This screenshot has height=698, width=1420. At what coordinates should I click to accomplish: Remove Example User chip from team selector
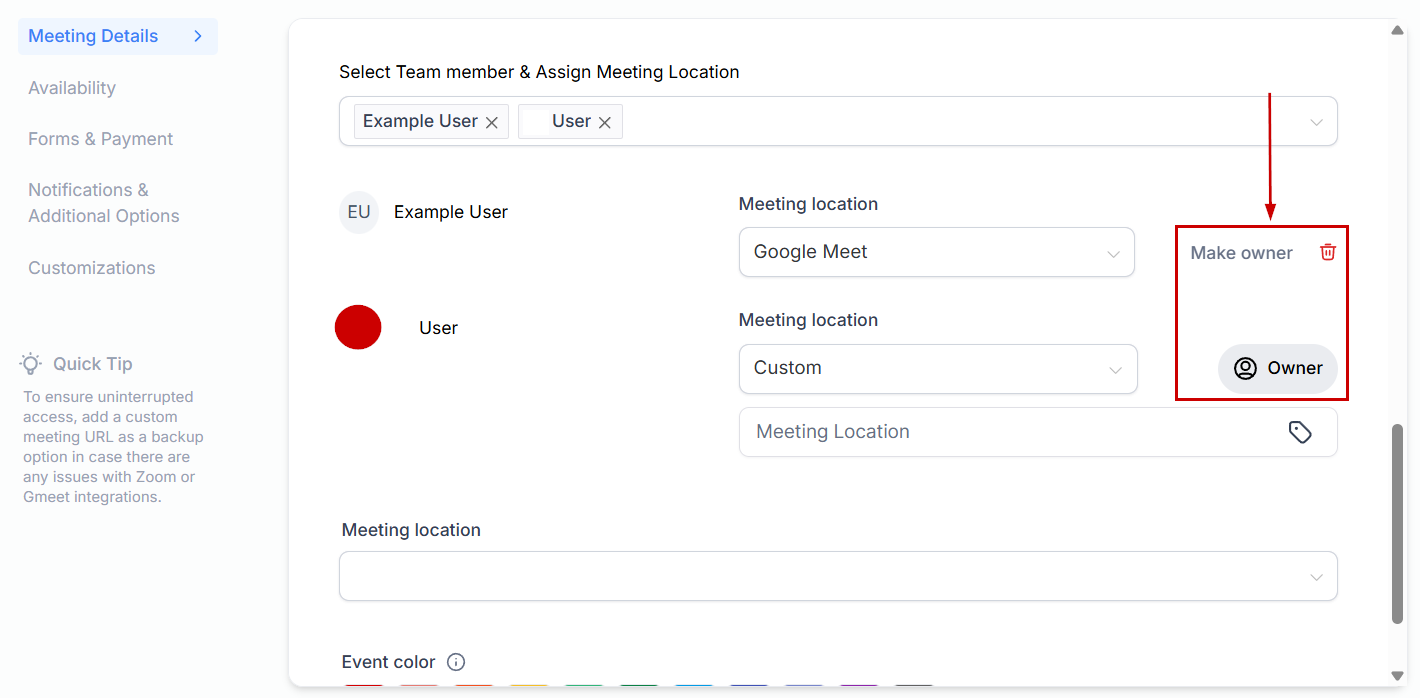coord(492,122)
